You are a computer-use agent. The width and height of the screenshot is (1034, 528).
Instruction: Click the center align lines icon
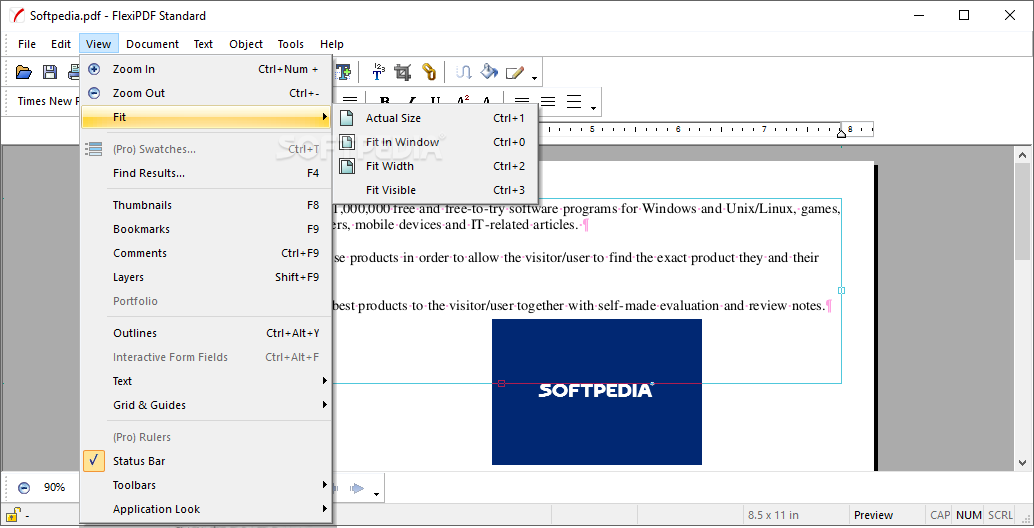point(548,102)
